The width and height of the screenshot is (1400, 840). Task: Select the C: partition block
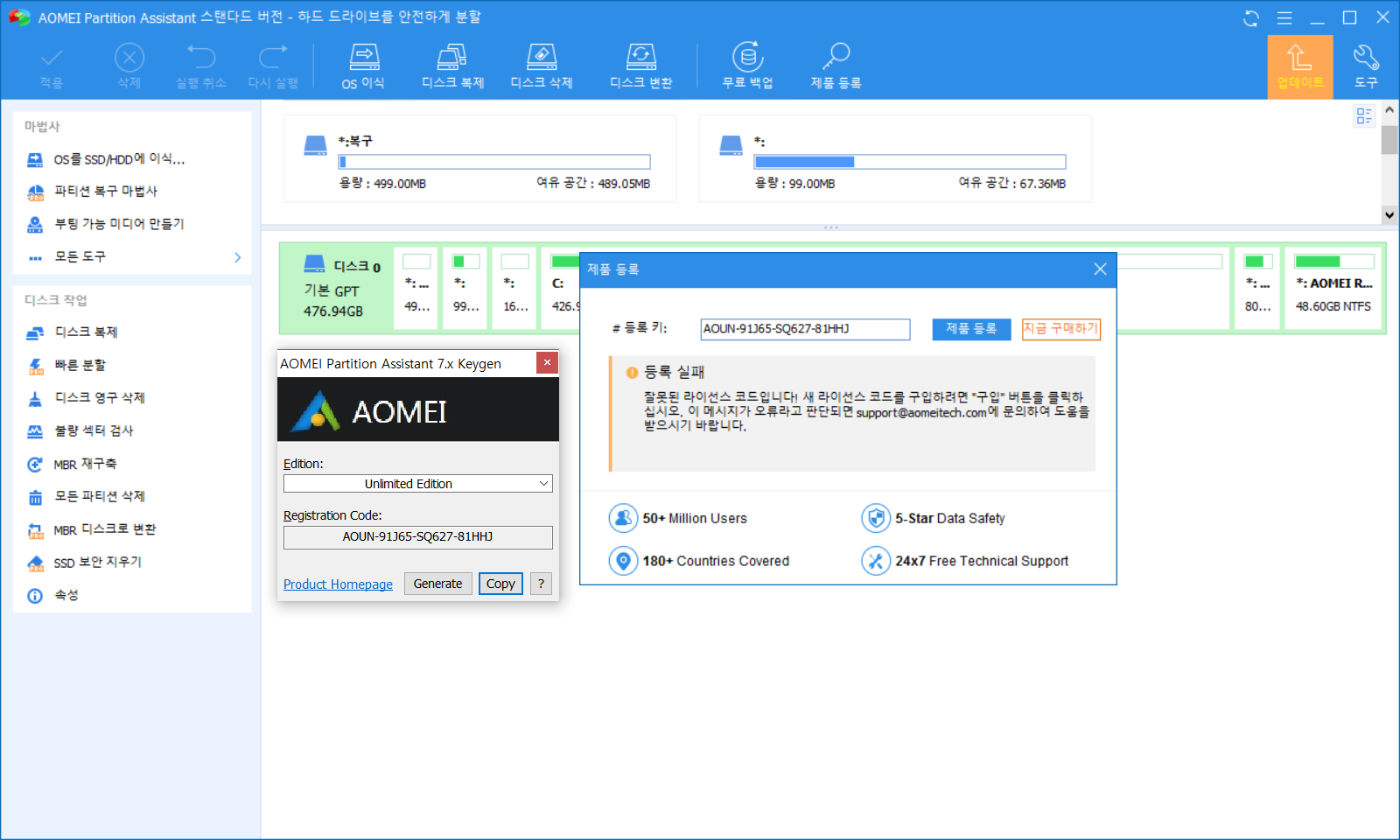[561, 288]
